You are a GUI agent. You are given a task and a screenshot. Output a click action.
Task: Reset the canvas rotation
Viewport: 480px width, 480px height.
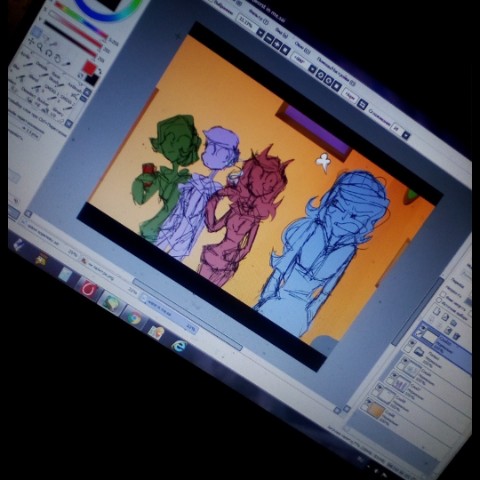click(x=337, y=86)
